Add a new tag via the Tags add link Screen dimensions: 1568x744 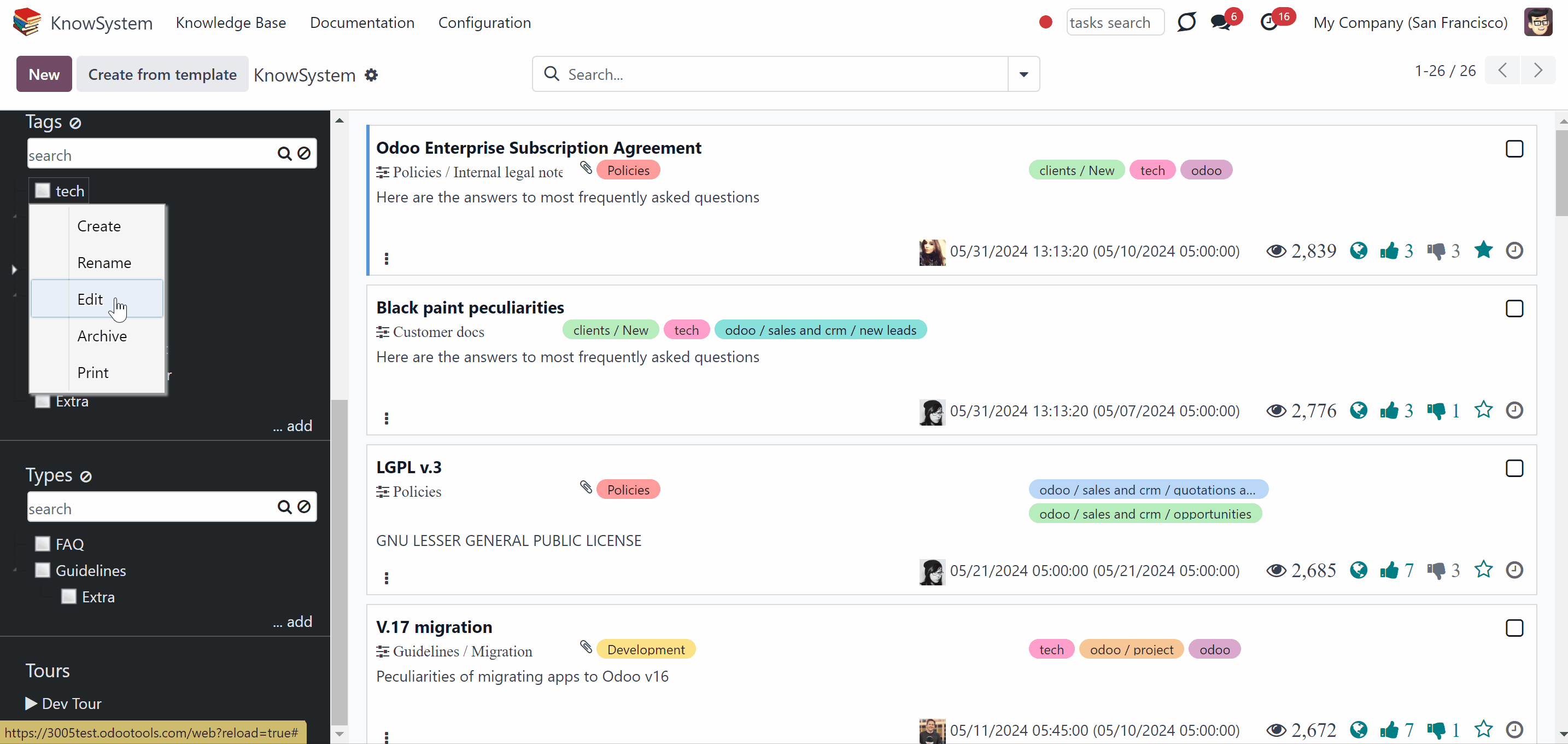point(292,426)
